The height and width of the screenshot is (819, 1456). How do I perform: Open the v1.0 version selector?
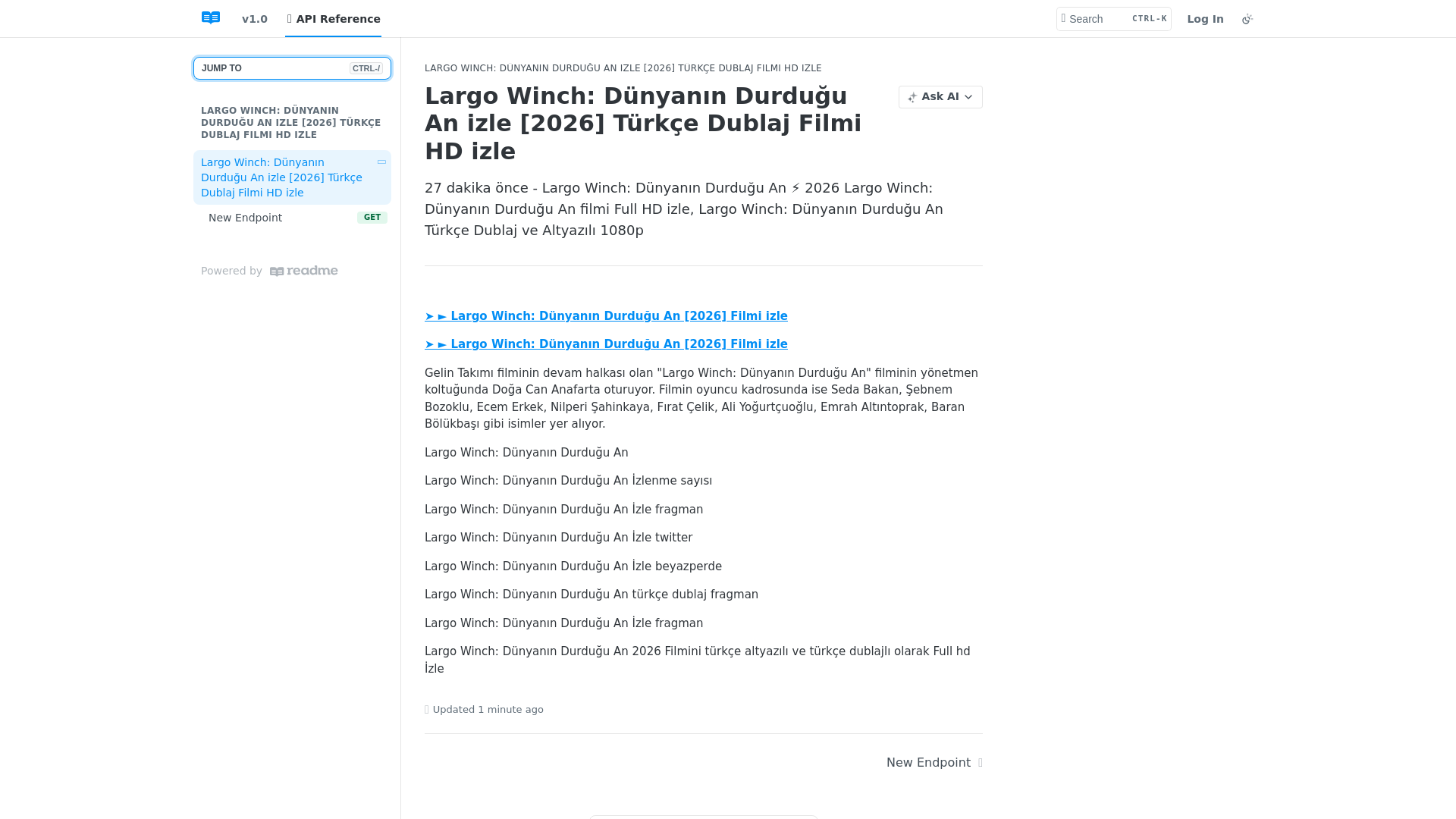(255, 19)
